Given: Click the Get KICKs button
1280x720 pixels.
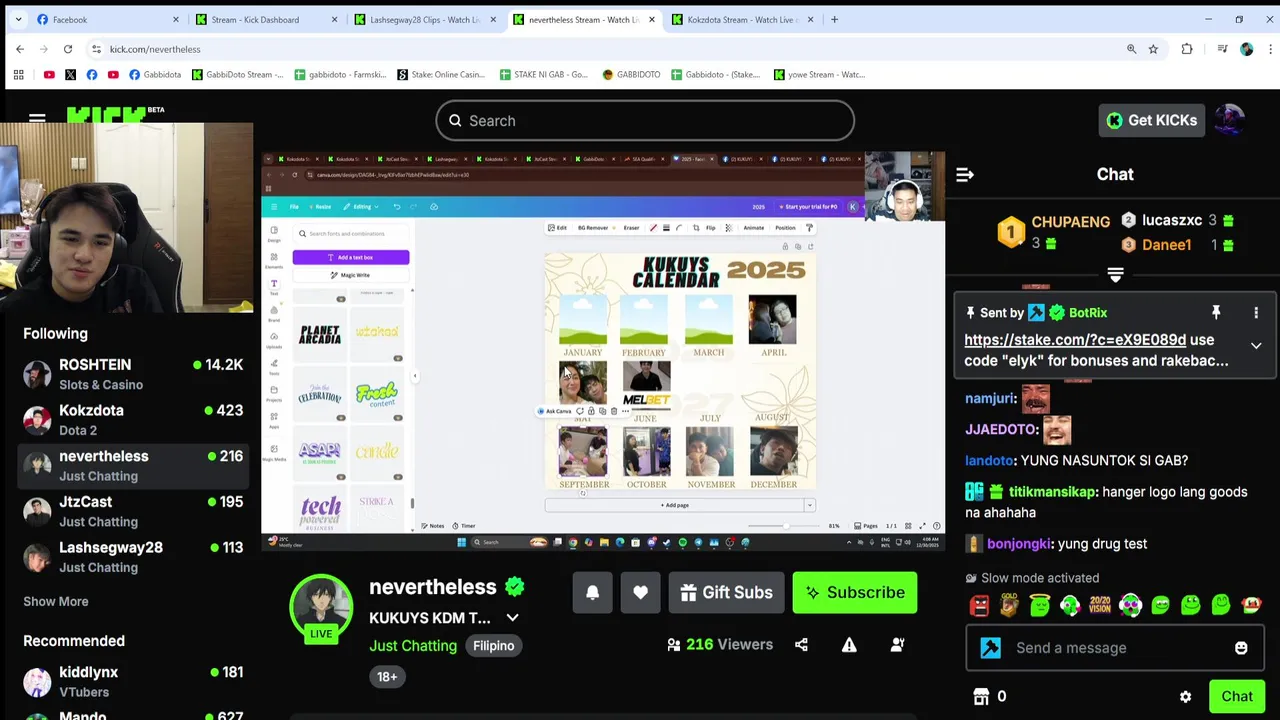Looking at the screenshot, I should [1152, 120].
